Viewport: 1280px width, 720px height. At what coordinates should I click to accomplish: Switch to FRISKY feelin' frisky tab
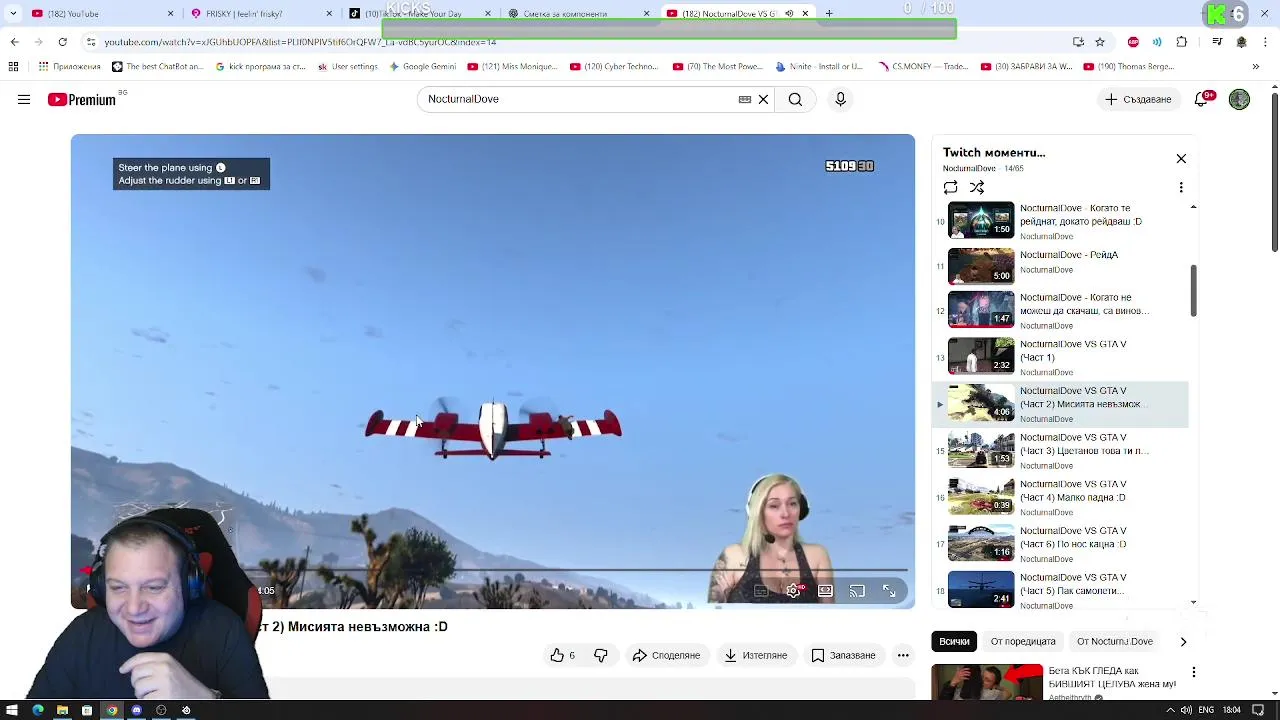coord(260,13)
